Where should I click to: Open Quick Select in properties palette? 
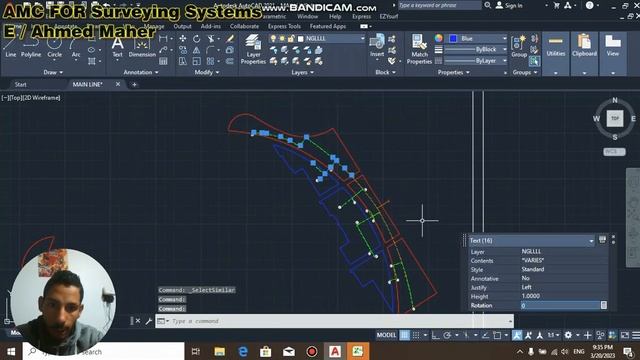602,240
